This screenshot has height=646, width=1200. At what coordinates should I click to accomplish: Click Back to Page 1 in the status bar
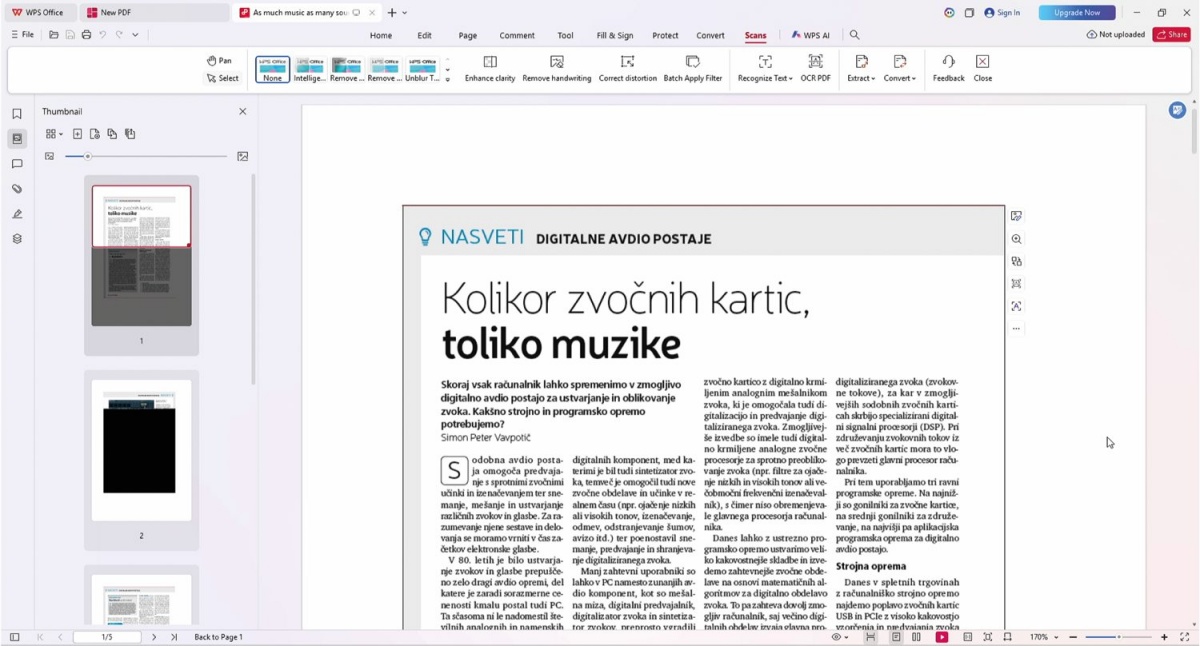[x=218, y=637]
